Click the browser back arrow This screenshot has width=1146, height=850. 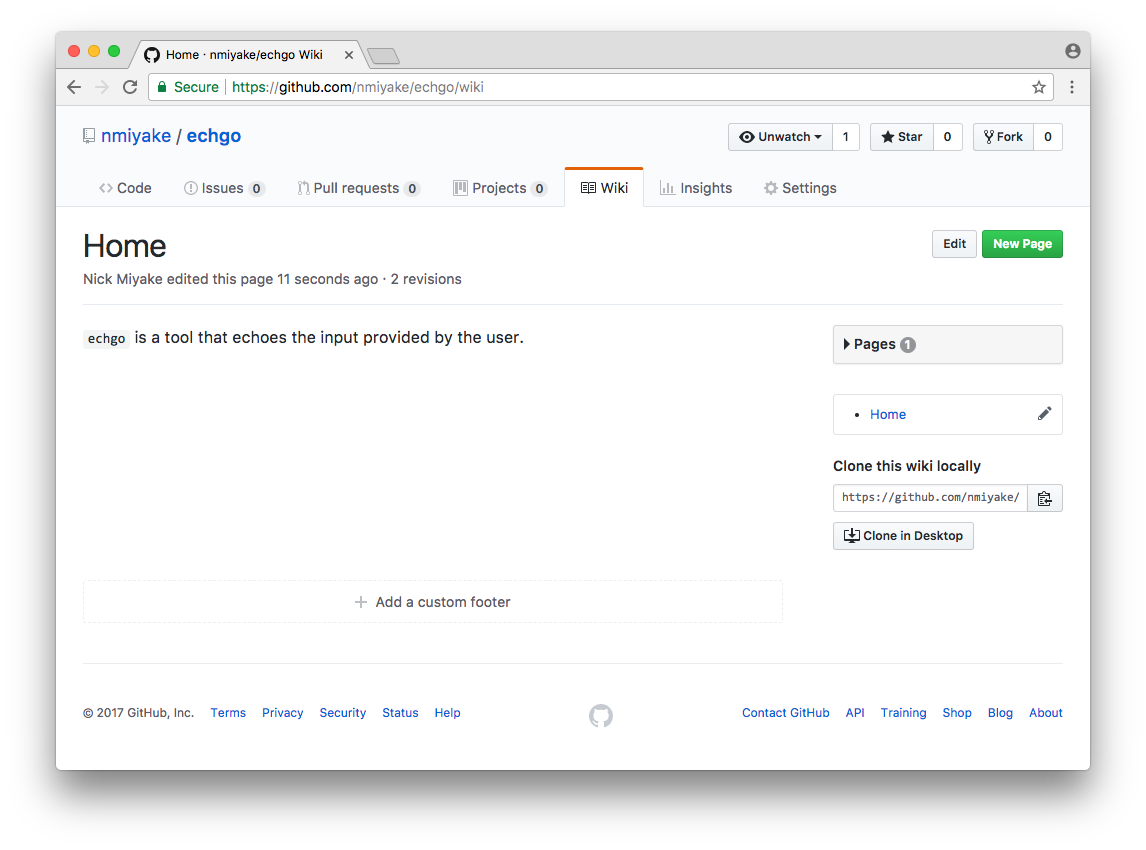74,87
